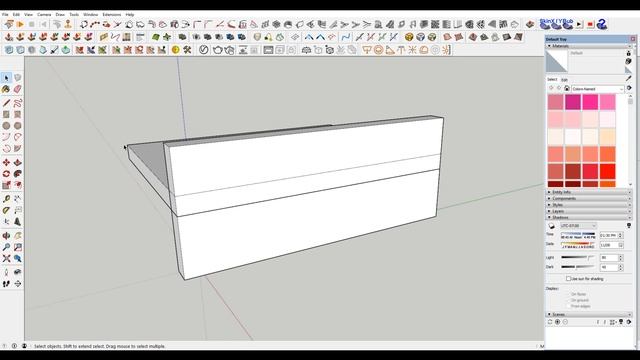Select the arrow Select tool
This screenshot has width=640, height=360.
(6, 78)
